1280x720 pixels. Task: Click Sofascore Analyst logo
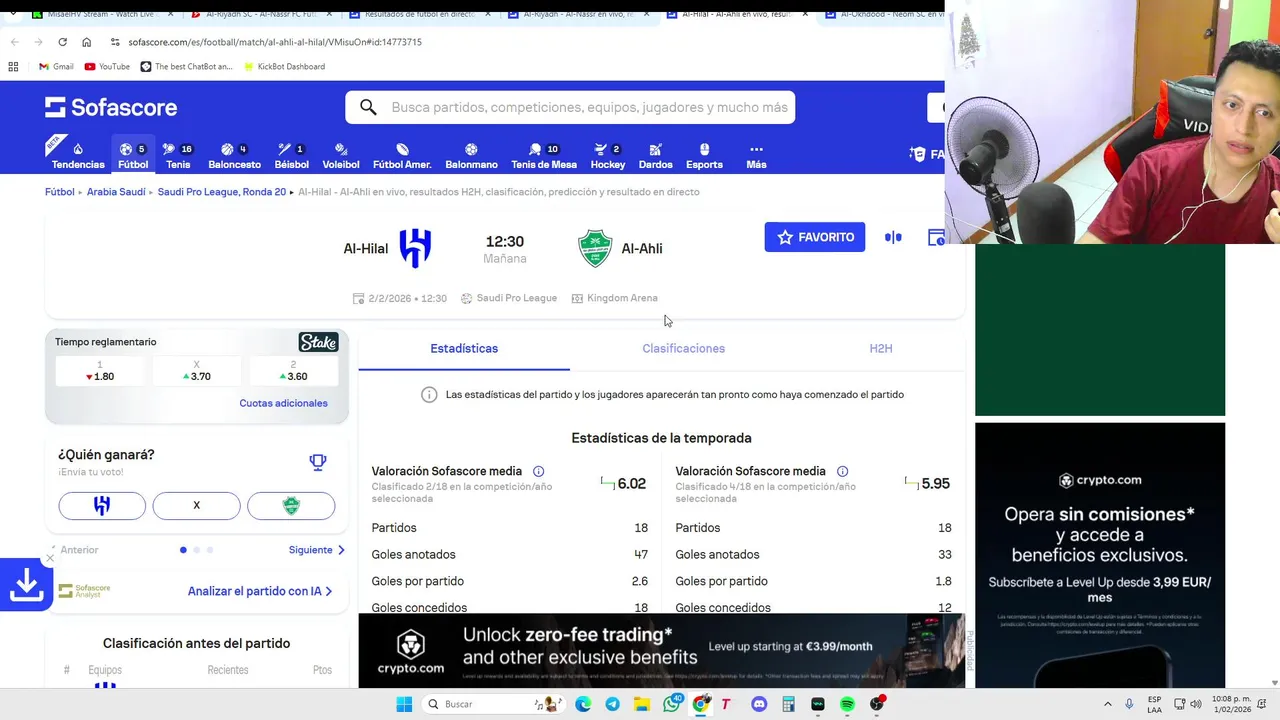point(85,591)
